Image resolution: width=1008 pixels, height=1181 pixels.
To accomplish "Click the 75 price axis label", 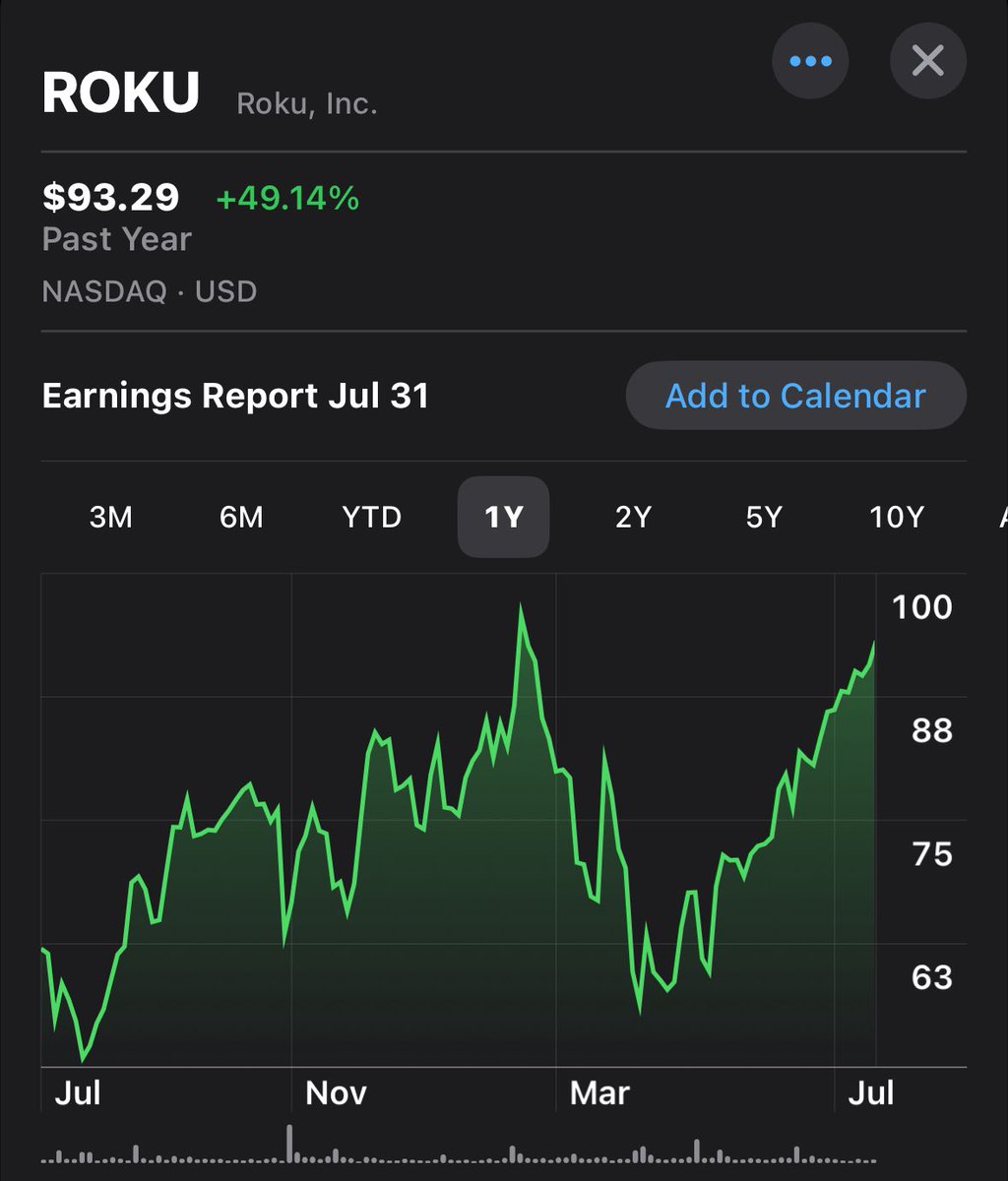I will click(931, 853).
